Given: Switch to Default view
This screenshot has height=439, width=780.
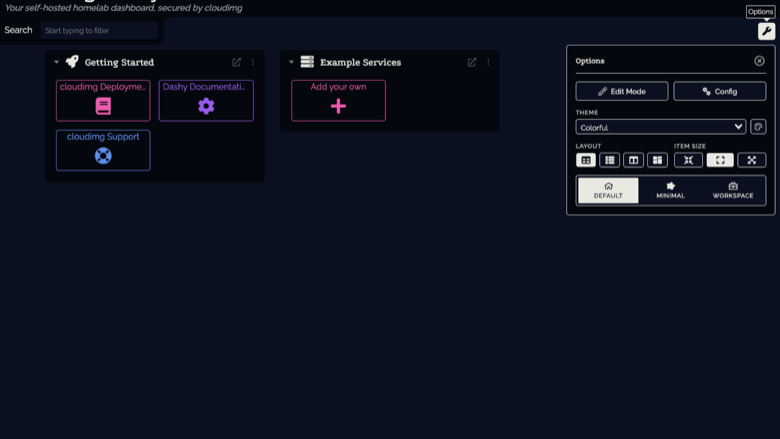Looking at the screenshot, I should coord(608,190).
